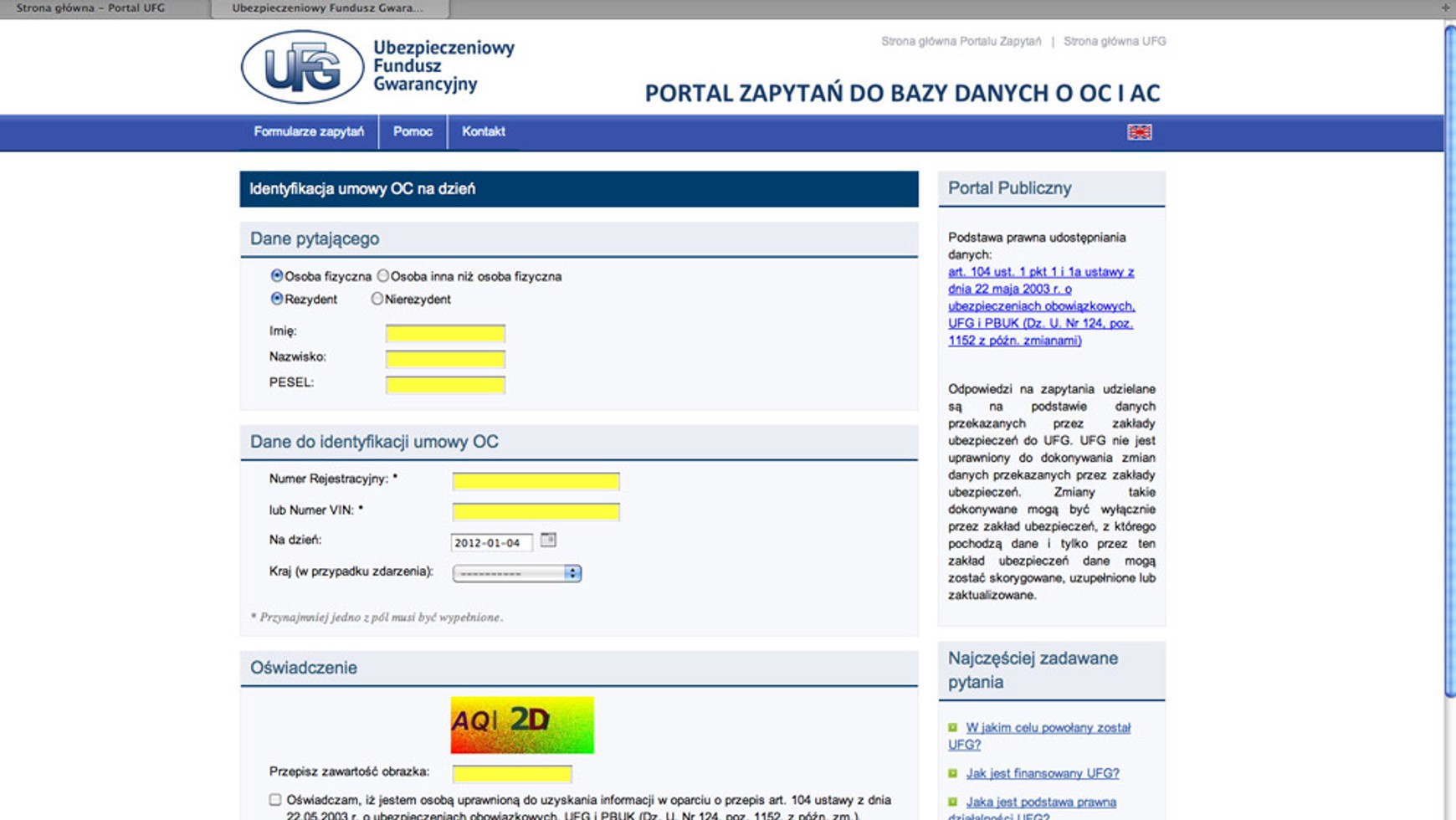Viewport: 1456px width, 820px height.
Task: Go to the Kontakt page
Action: [x=483, y=131]
